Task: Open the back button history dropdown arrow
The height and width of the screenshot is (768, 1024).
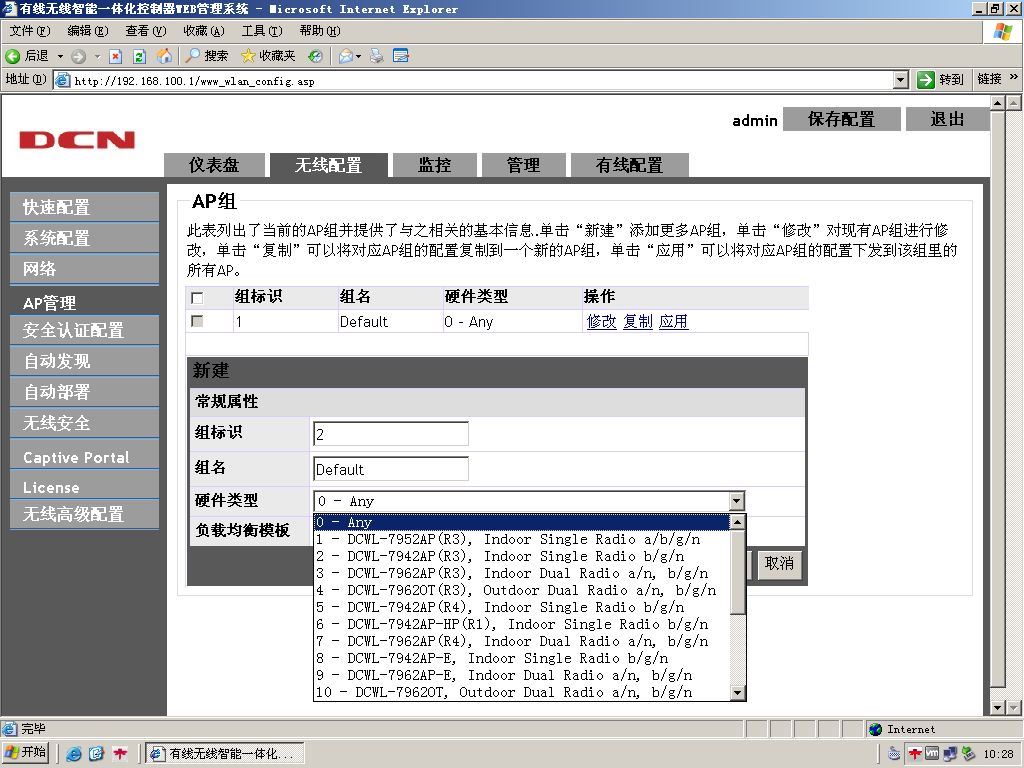Action: (60, 56)
